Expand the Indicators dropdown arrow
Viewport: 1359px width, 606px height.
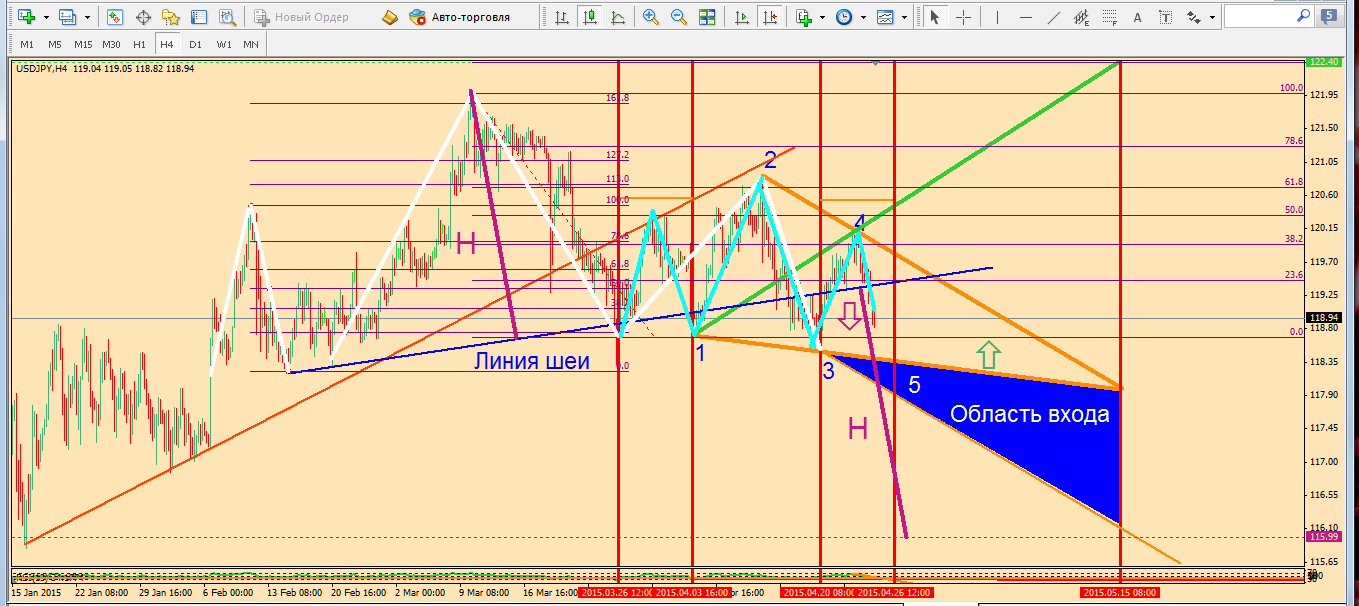(823, 17)
